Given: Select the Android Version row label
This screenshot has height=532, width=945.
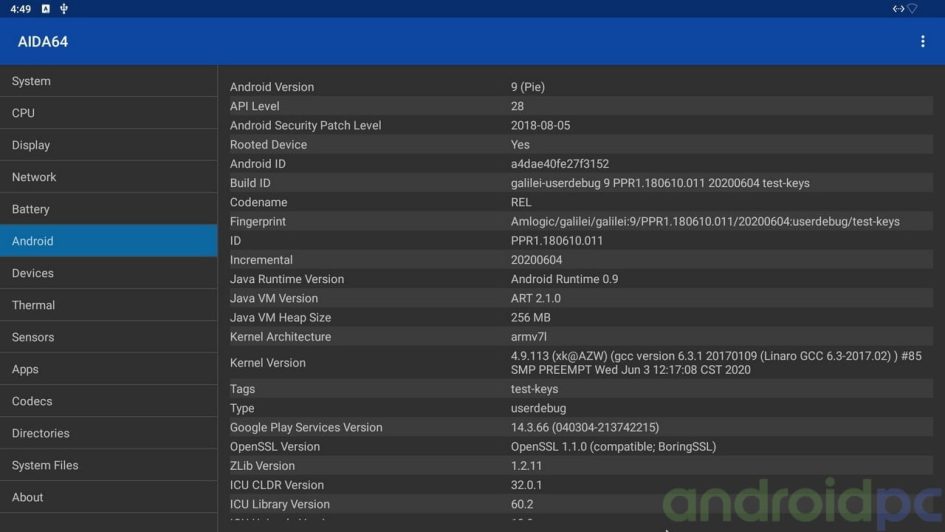Looking at the screenshot, I should pyautogui.click(x=272, y=87).
